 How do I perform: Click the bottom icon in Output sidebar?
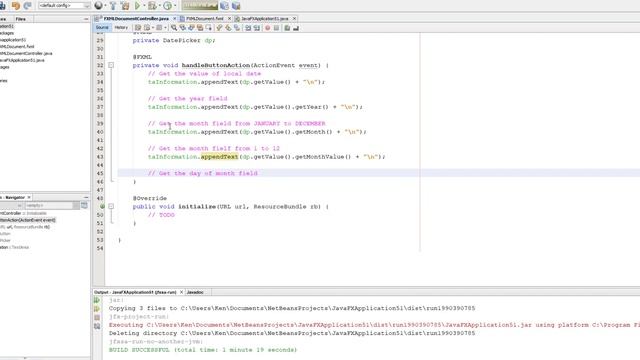(x=97, y=326)
